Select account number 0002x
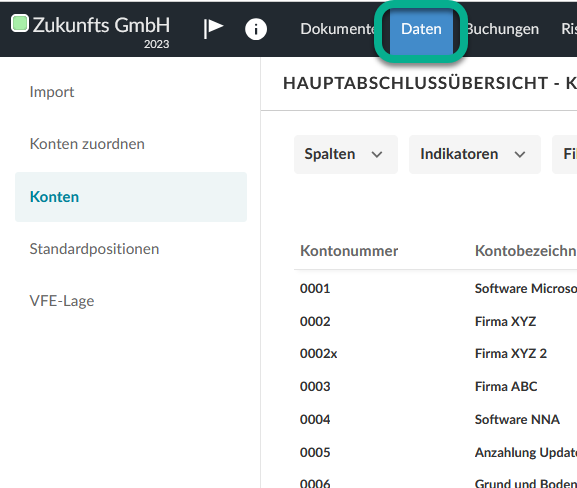577x488 pixels. point(319,354)
